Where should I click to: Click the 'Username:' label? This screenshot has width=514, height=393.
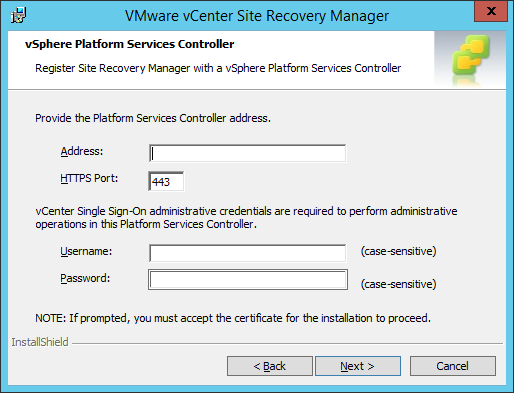click(86, 251)
